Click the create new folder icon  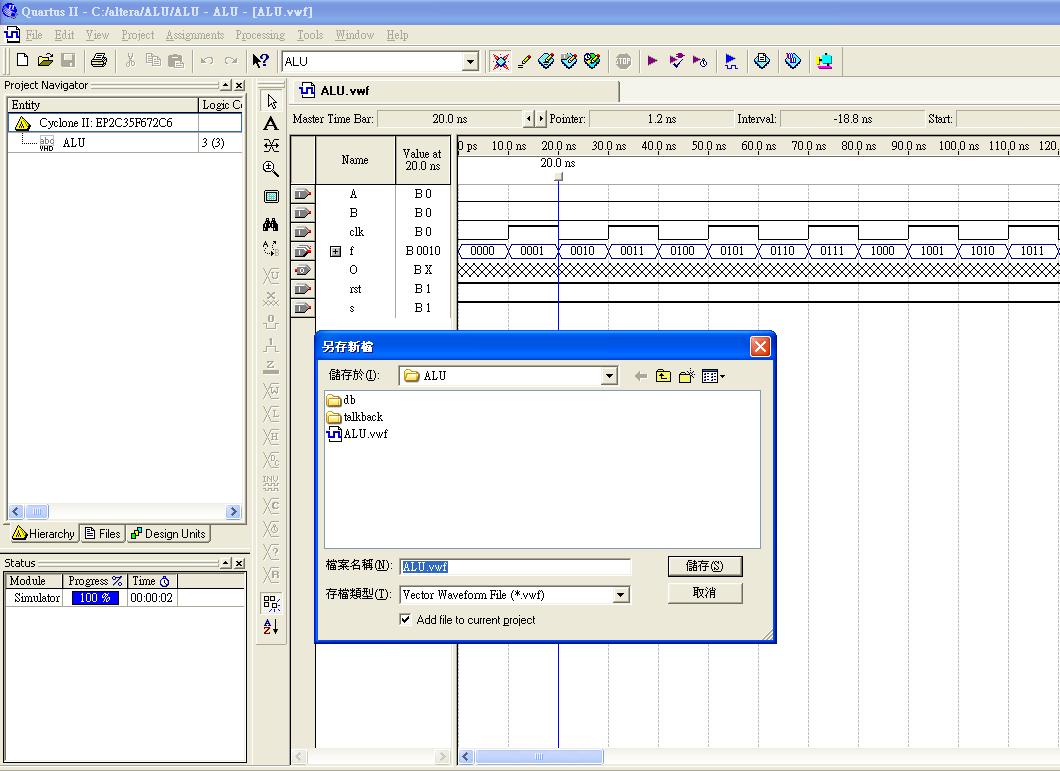pyautogui.click(x=686, y=376)
